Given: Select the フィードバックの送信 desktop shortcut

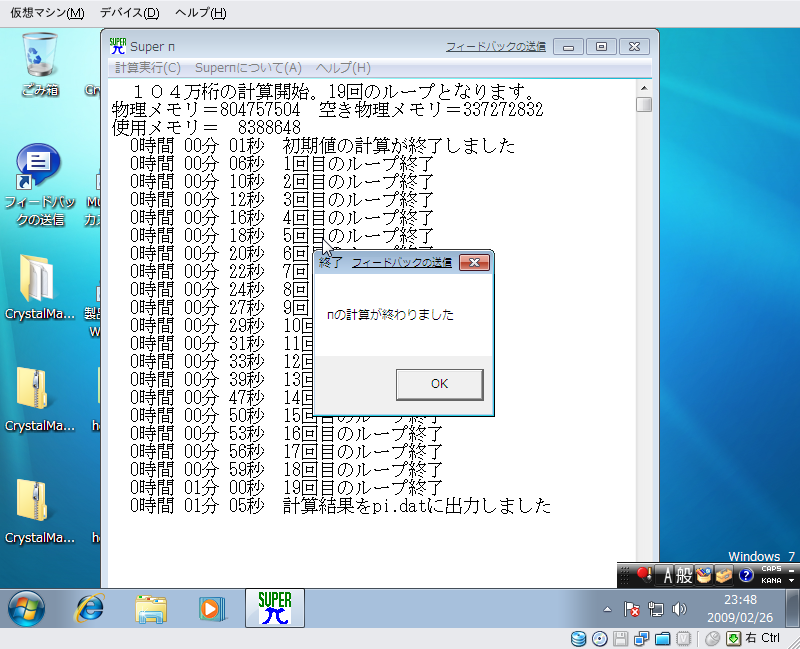Looking at the screenshot, I should pos(40,185).
